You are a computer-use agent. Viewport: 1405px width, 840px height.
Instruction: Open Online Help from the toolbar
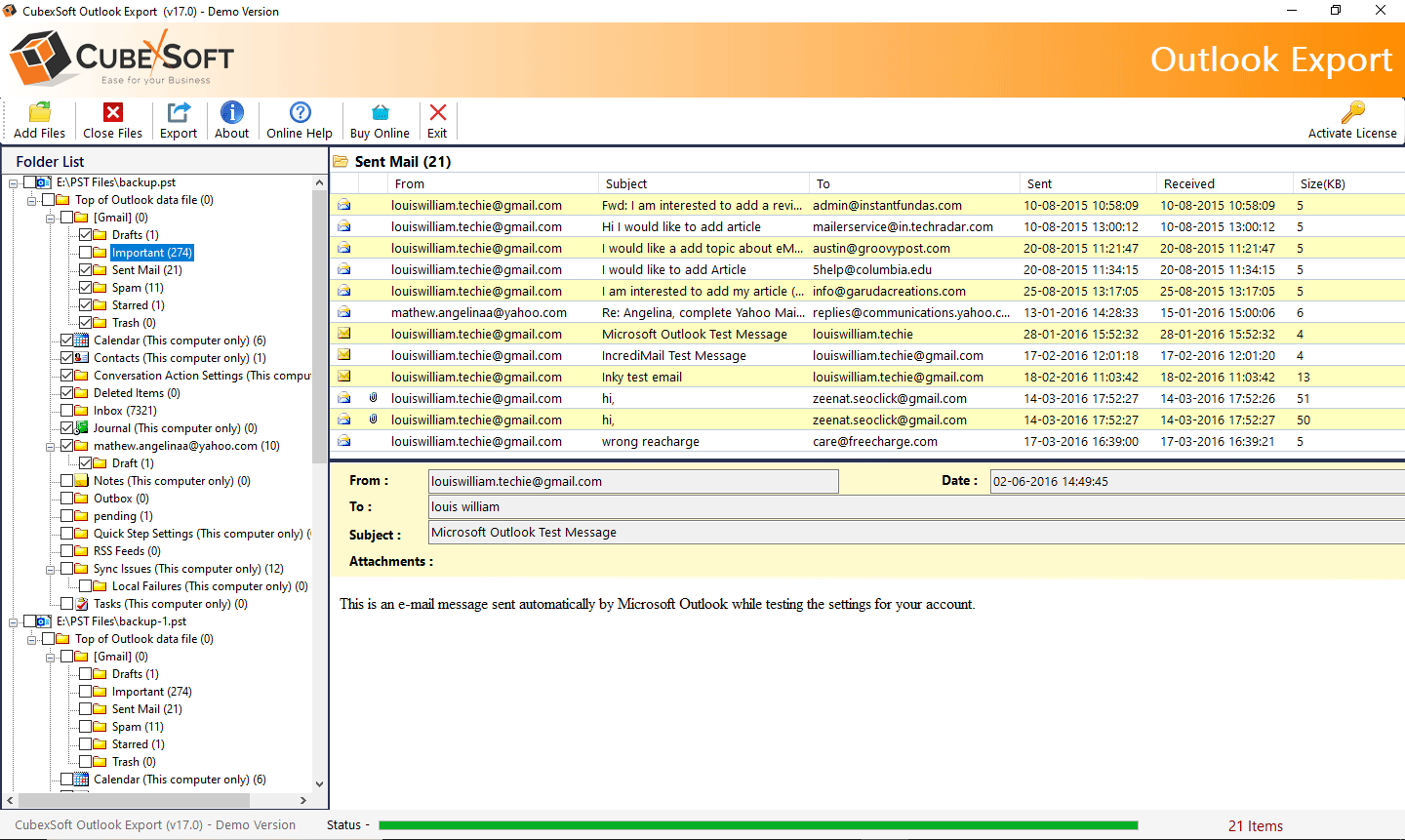tap(300, 113)
